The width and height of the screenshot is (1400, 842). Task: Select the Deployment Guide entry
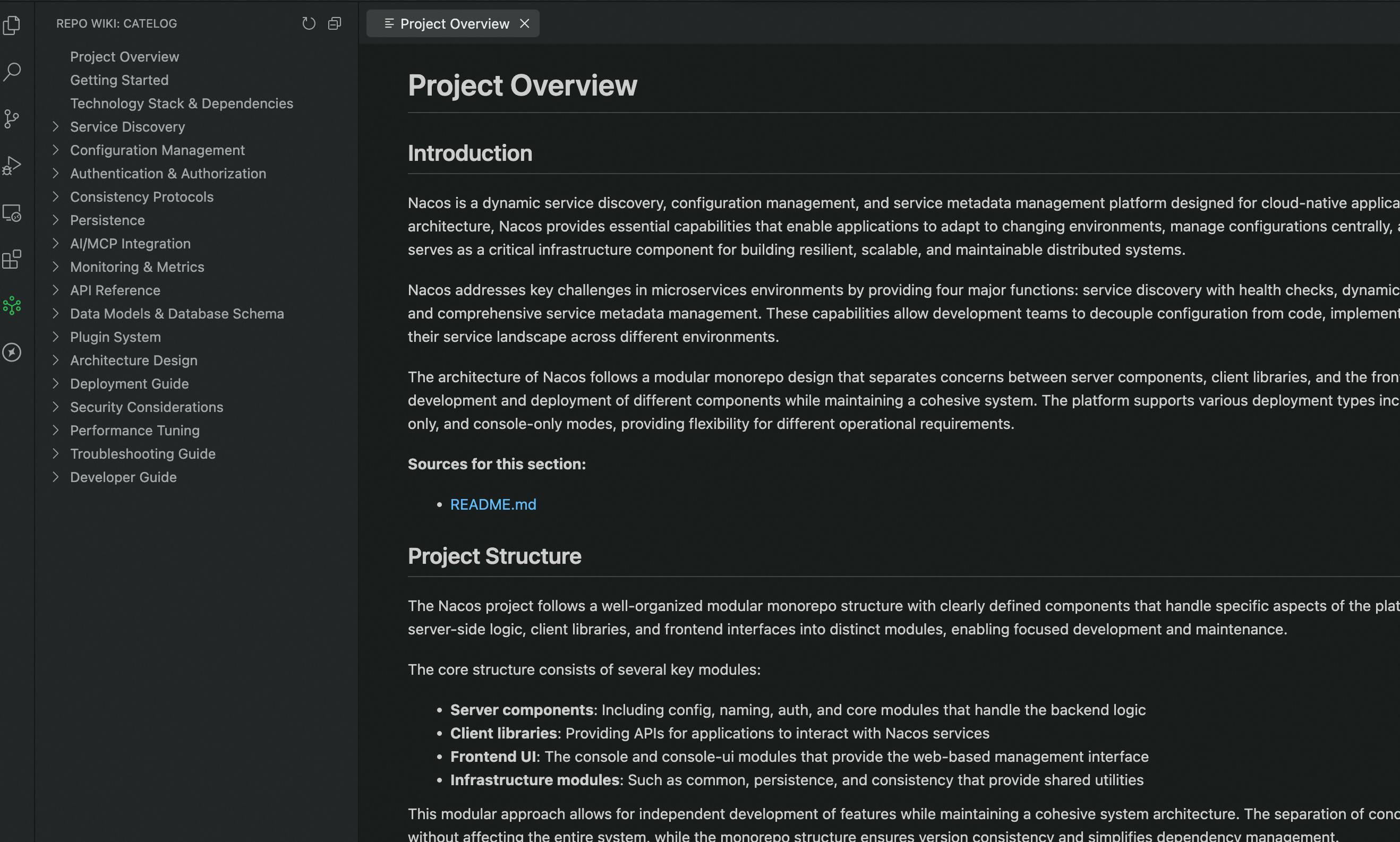pos(130,383)
